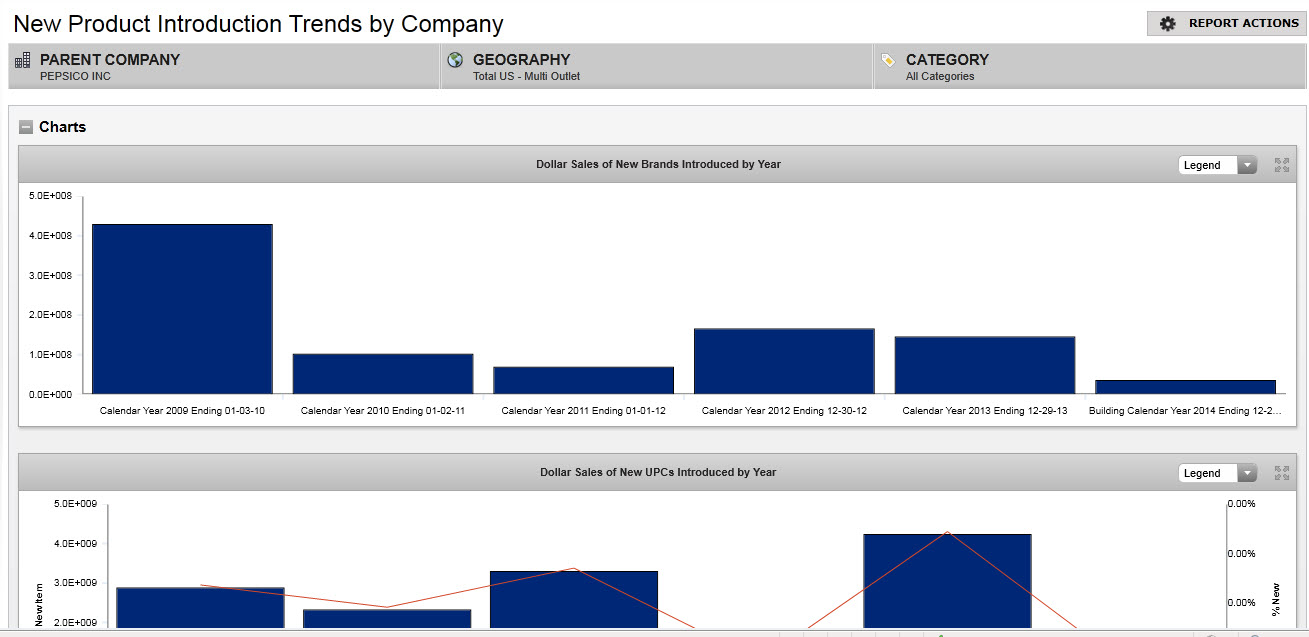The image size is (1309, 637).
Task: Maximize the New Brands chart
Action: pos(1282,165)
